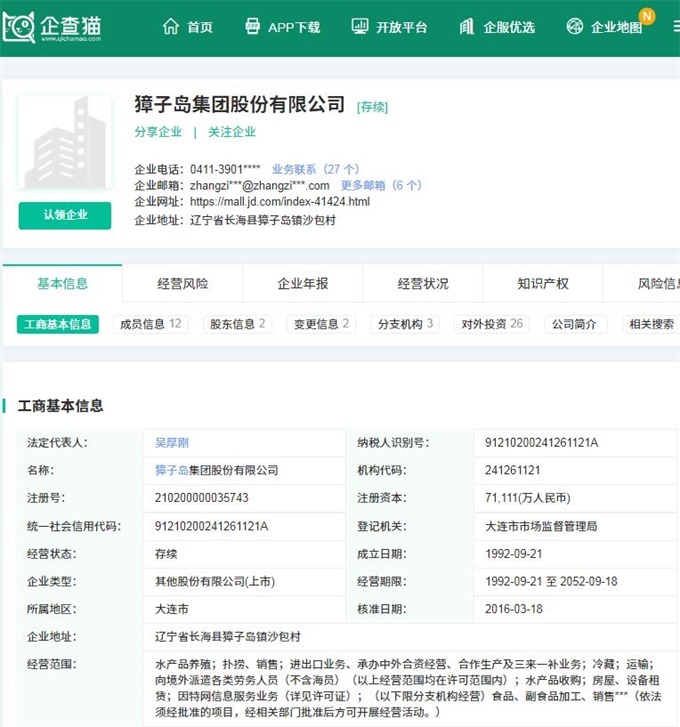Viewport: 680px width, 727px height.
Task: Click the home house icon
Action: click(x=171, y=26)
